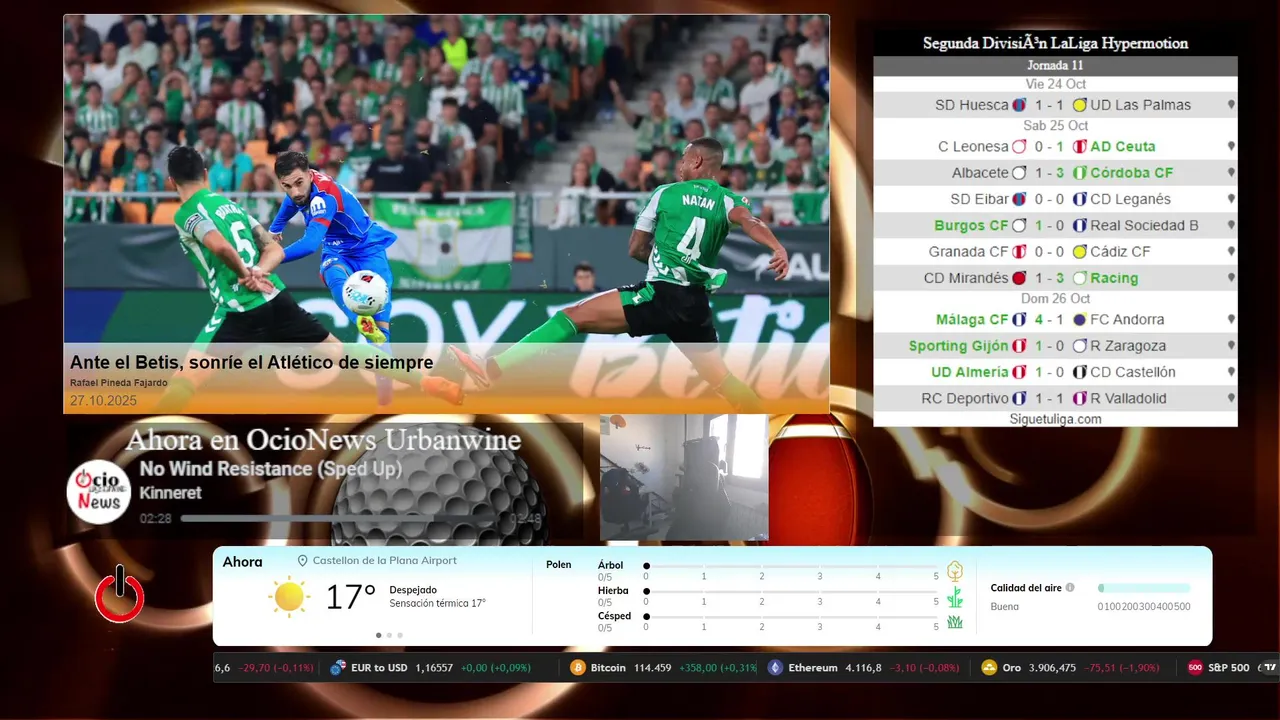The image size is (1280, 720).
Task: Click the Bitcoin ticker label
Action: (x=608, y=668)
